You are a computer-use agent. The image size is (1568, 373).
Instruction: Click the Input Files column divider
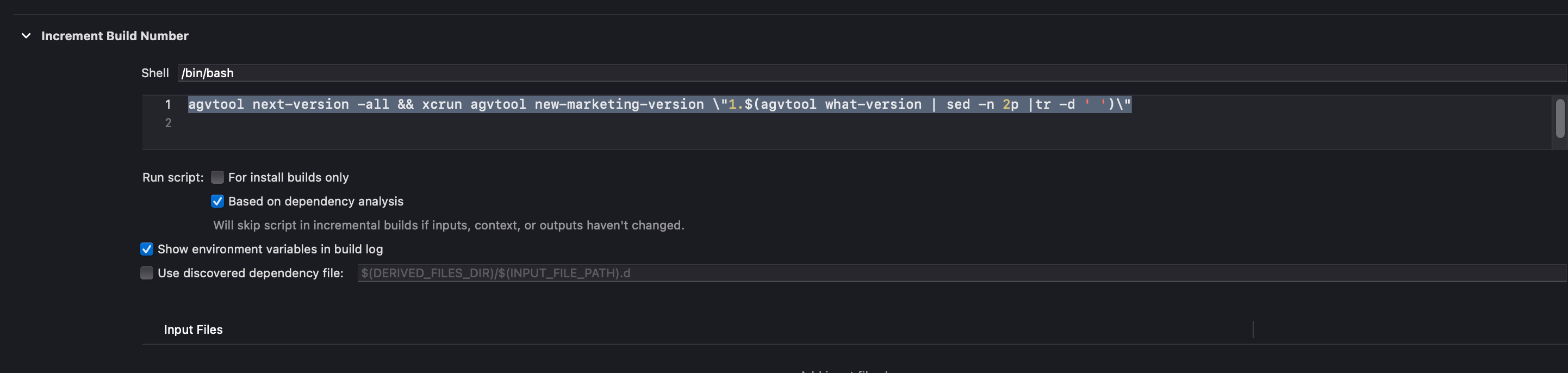click(x=1253, y=330)
